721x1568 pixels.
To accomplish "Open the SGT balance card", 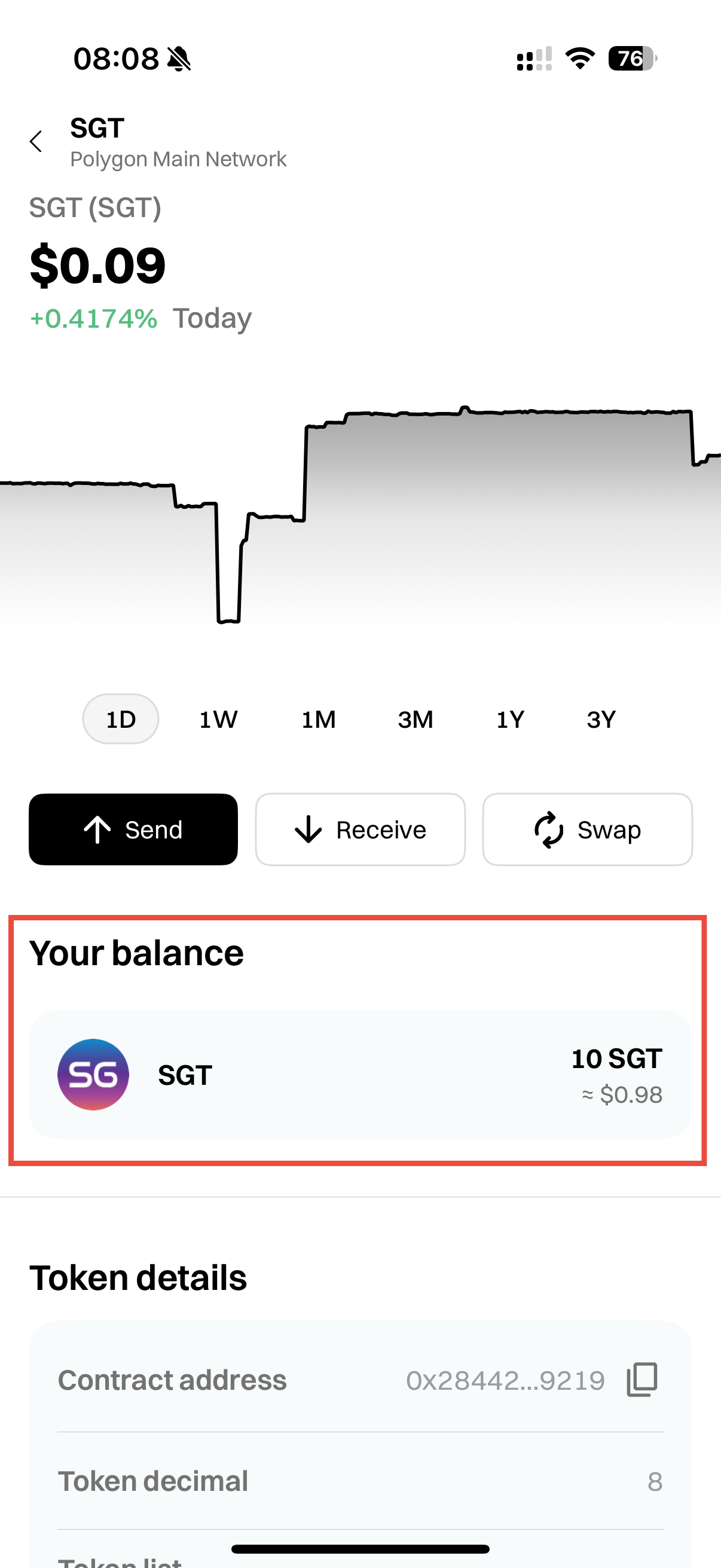I will coord(360,1075).
